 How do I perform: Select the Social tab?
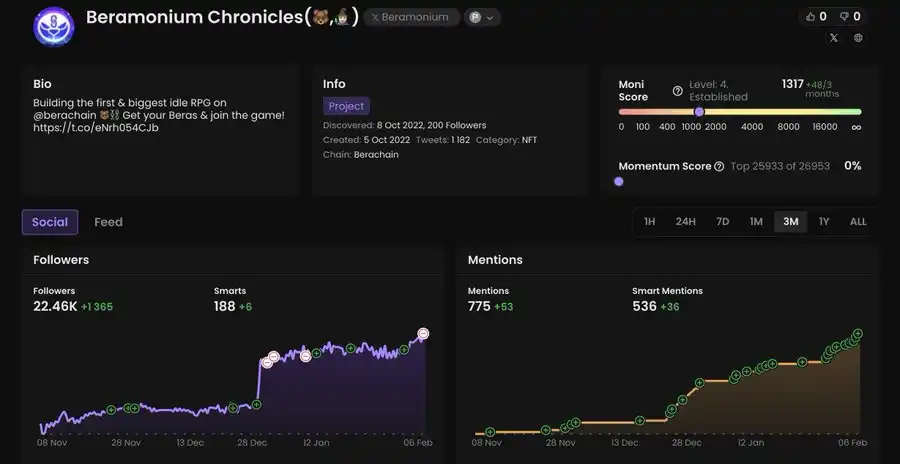50,222
